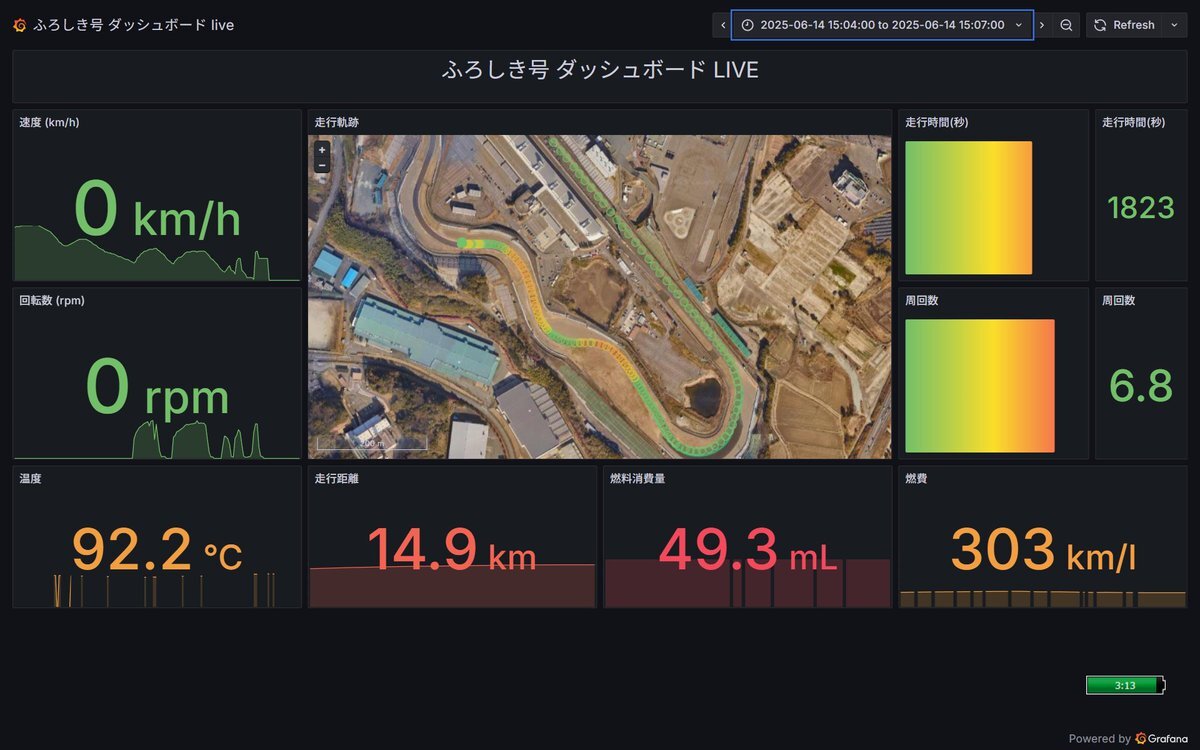
Task: Shift time range forward with right chevron
Action: click(x=1042, y=25)
